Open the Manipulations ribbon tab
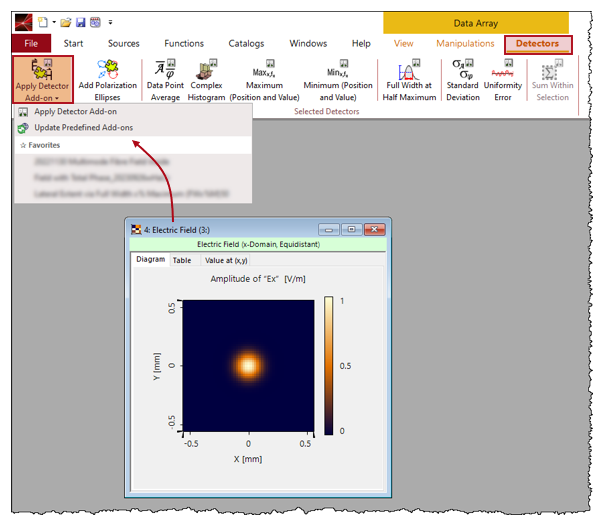Image resolution: width=596 pixels, height=519 pixels. [465, 43]
